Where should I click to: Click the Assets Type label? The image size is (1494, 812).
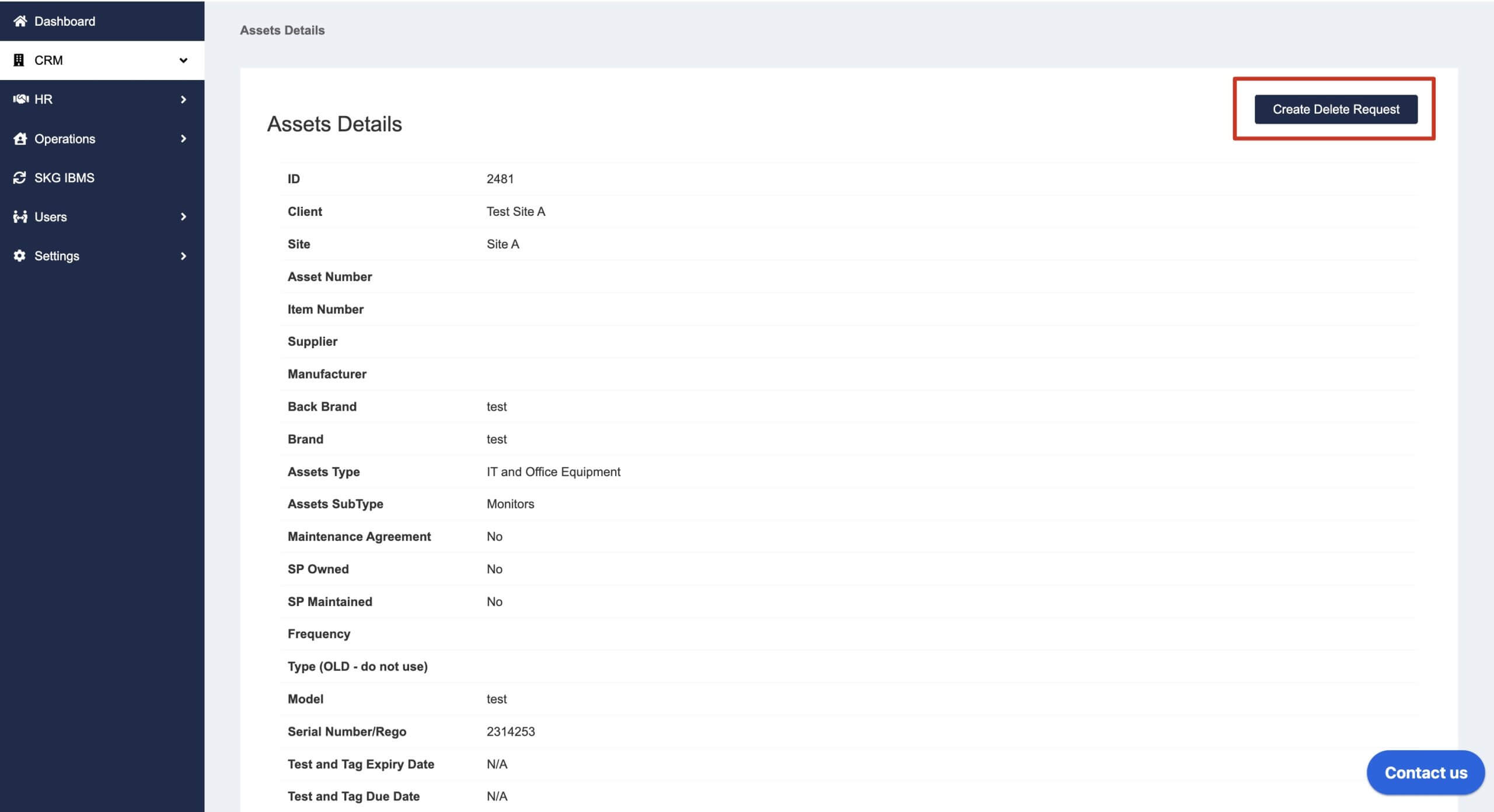[324, 472]
